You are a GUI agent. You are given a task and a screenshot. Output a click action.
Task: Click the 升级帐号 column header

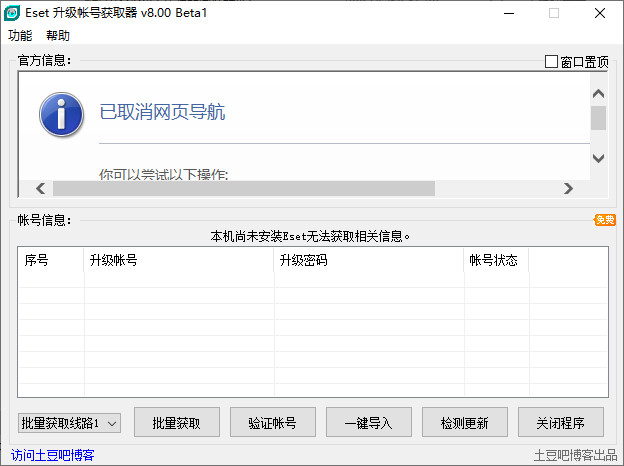179,260
